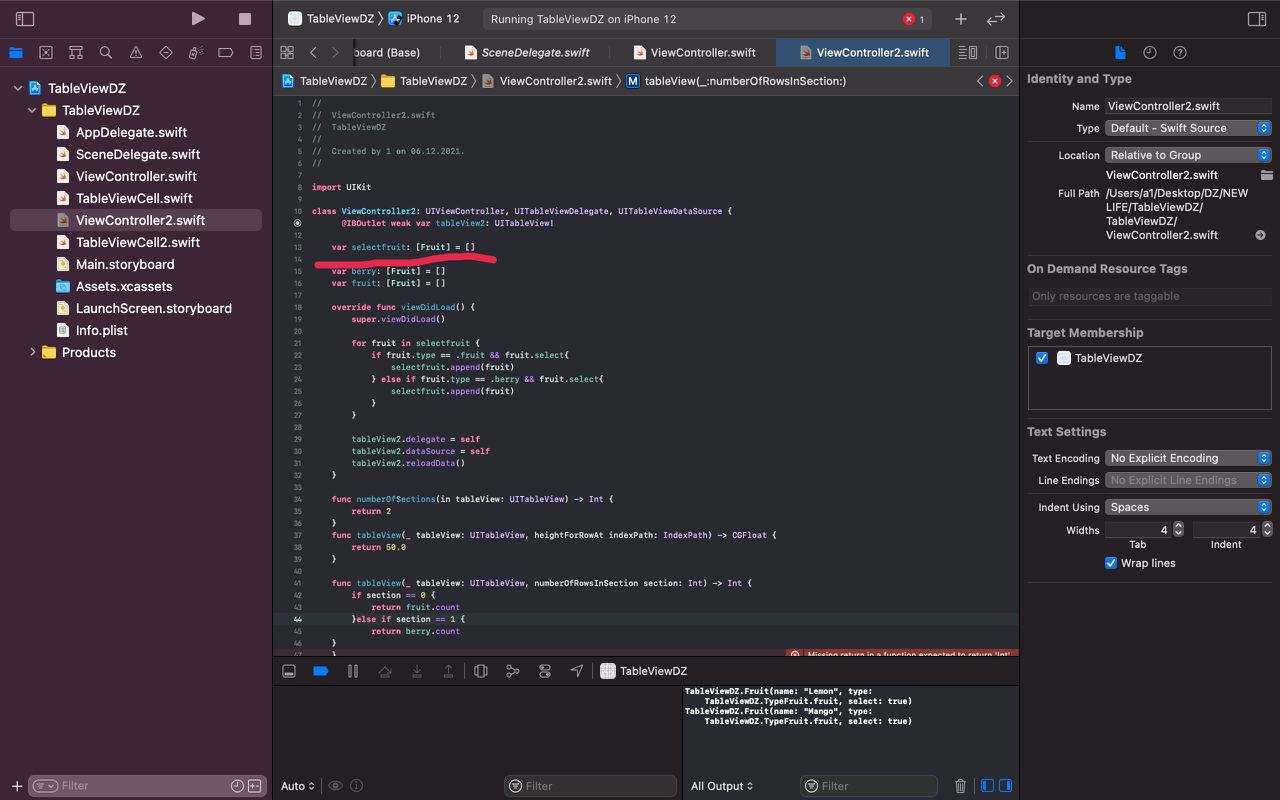The image size is (1280, 800).
Task: Select the ViewController2.swift tab
Action: 863,52
